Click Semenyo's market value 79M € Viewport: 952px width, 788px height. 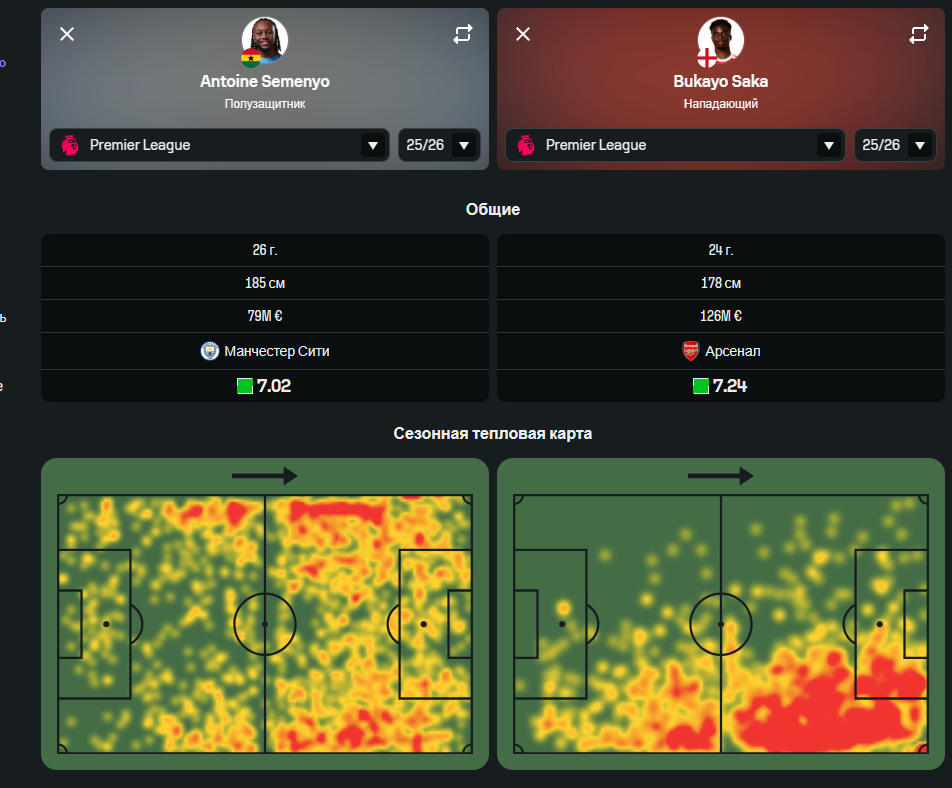[265, 316]
